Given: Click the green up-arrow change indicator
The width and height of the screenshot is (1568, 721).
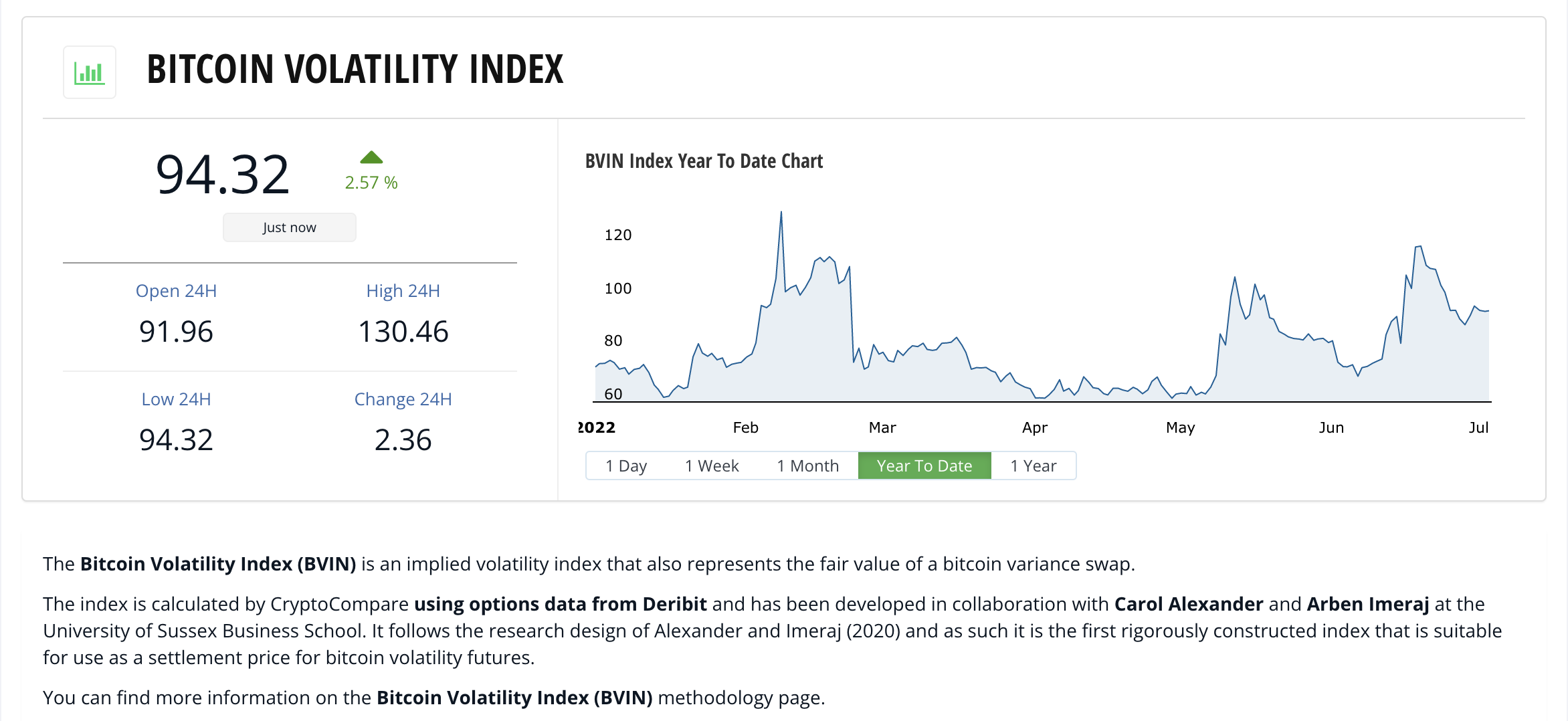Looking at the screenshot, I should coord(371,158).
